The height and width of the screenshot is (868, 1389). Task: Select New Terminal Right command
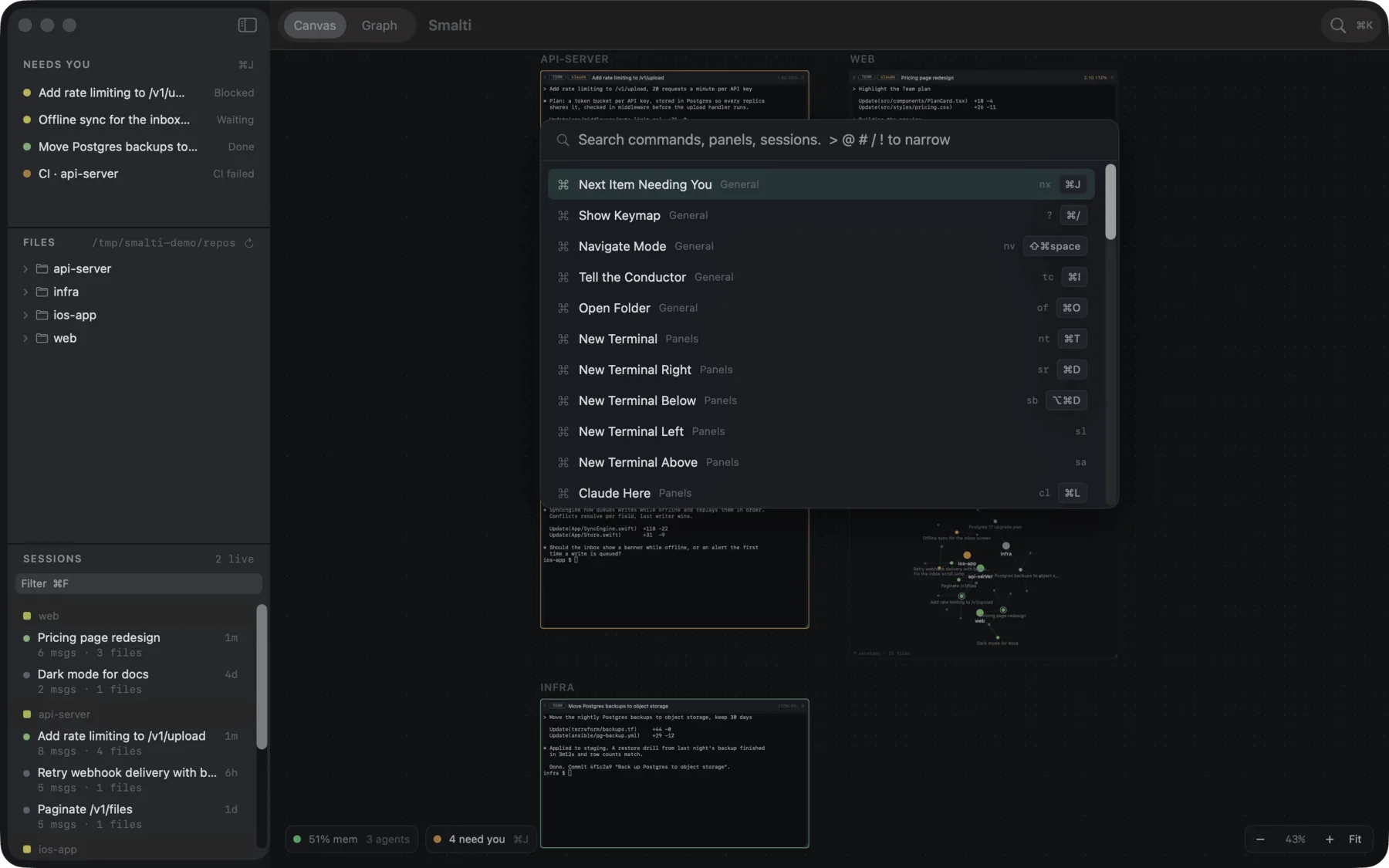(x=821, y=370)
